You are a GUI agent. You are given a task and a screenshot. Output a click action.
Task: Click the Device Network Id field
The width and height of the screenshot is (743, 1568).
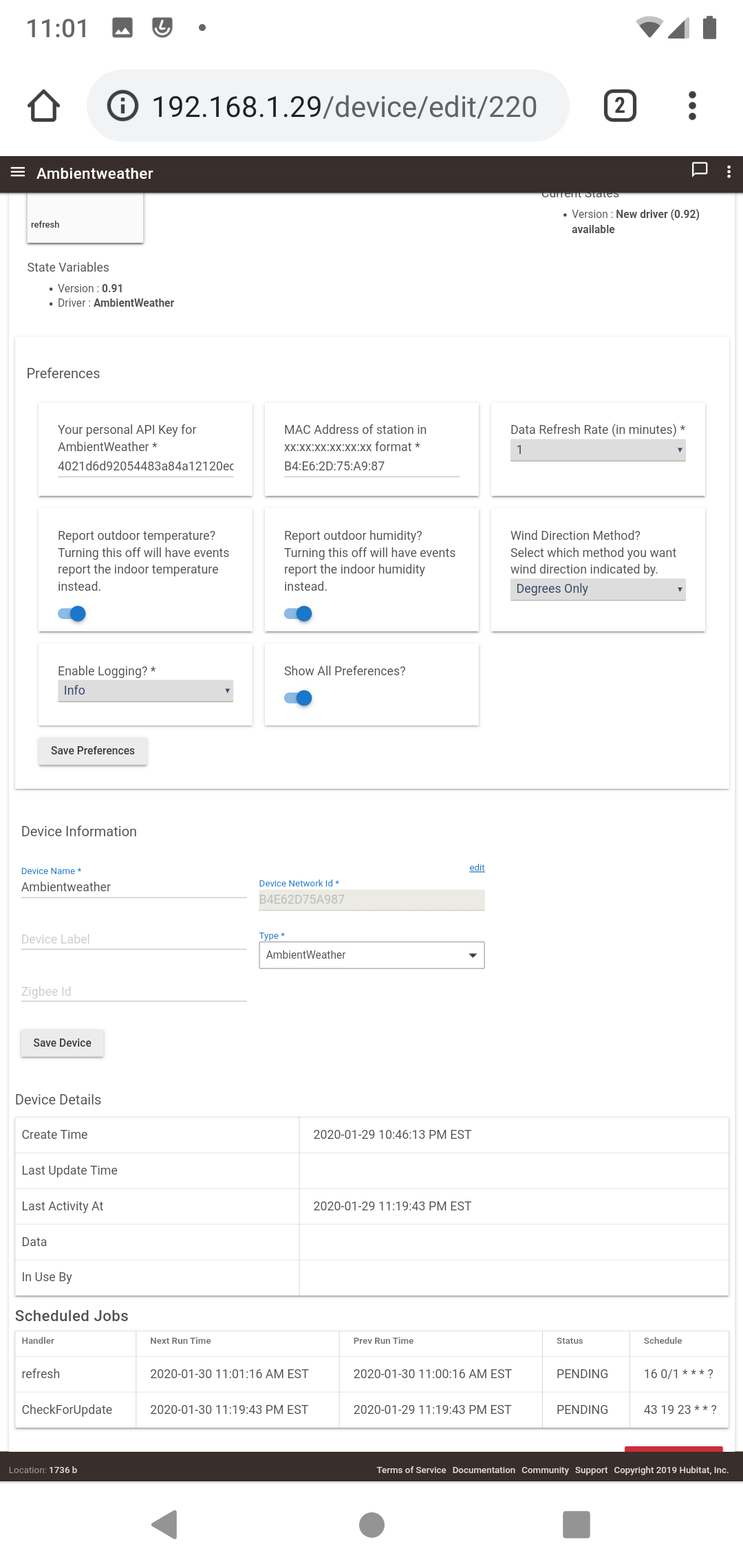pyautogui.click(x=371, y=900)
